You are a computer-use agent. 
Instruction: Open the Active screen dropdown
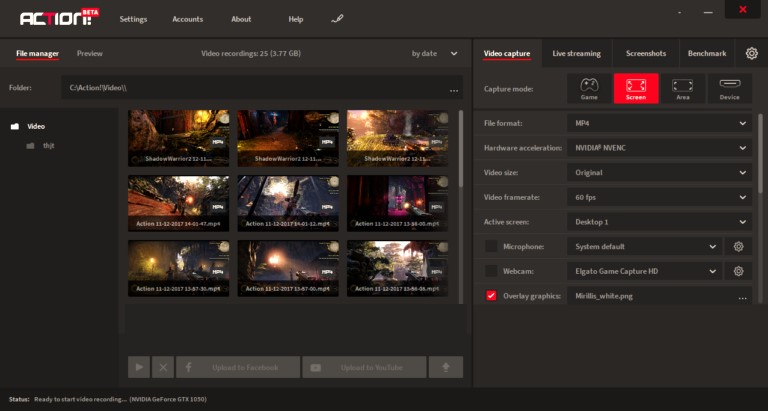[659, 222]
